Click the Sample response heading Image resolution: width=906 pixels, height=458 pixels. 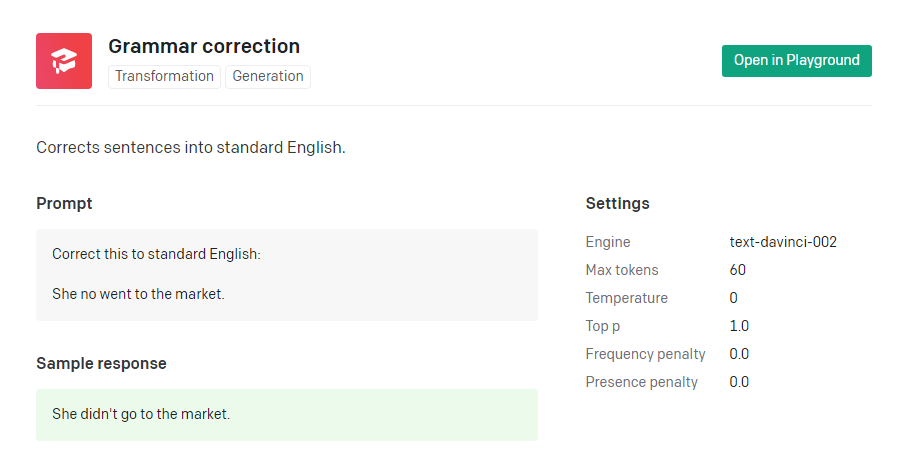click(101, 363)
